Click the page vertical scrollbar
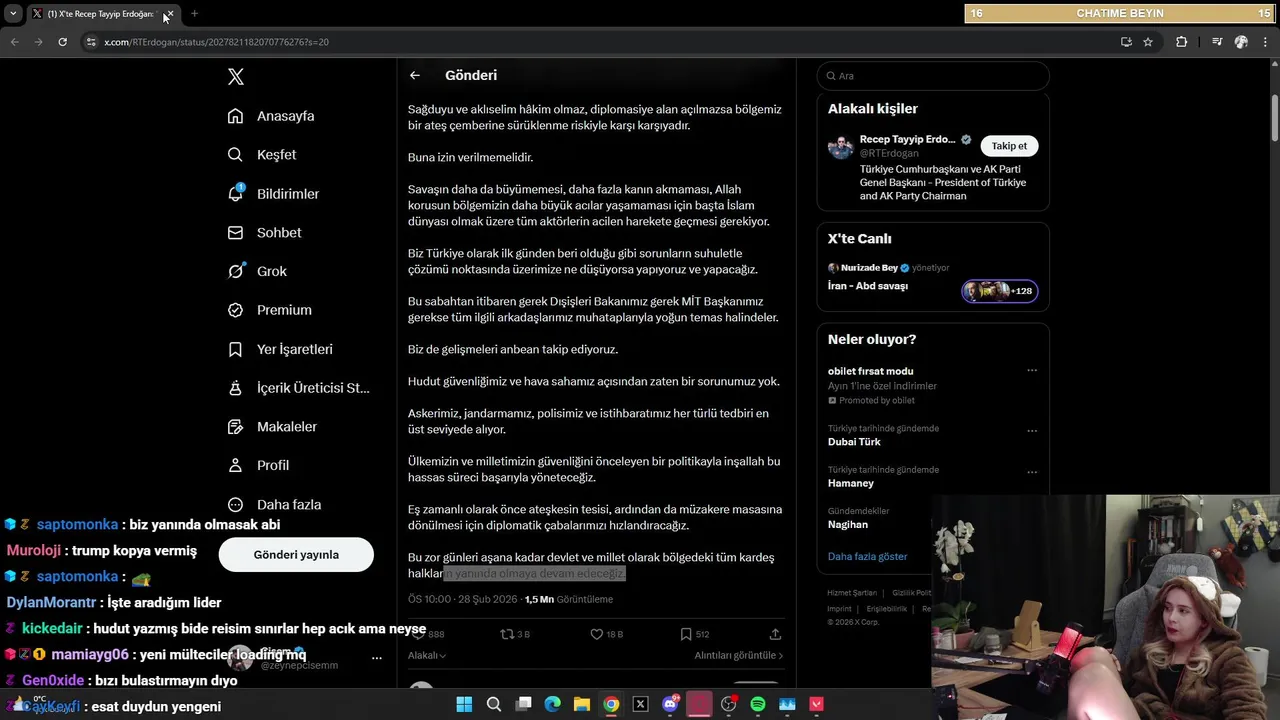This screenshot has width=1280, height=720. 1275,120
